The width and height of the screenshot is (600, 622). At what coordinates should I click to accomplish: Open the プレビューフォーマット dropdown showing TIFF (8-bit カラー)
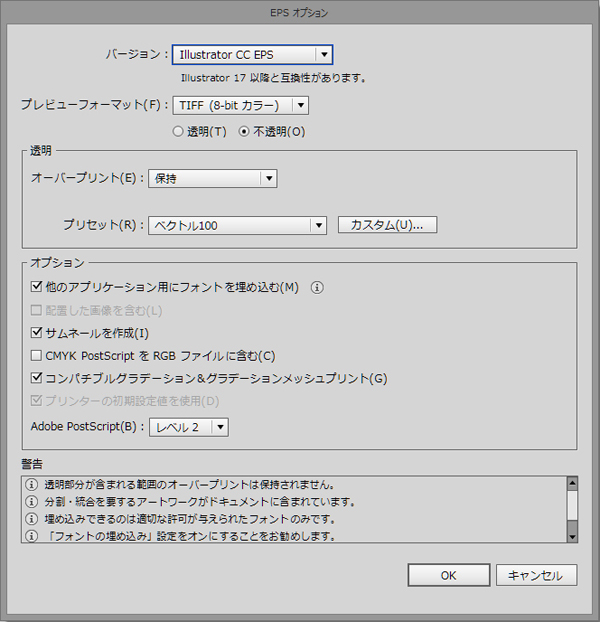[x=240, y=106]
